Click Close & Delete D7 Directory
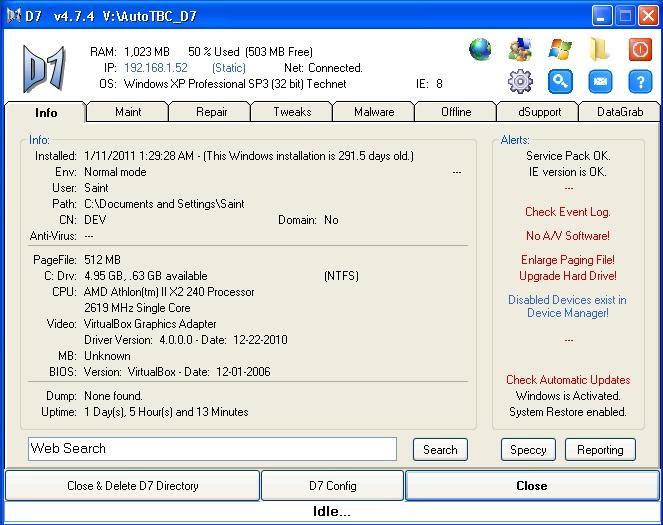The image size is (663, 525). tap(132, 486)
